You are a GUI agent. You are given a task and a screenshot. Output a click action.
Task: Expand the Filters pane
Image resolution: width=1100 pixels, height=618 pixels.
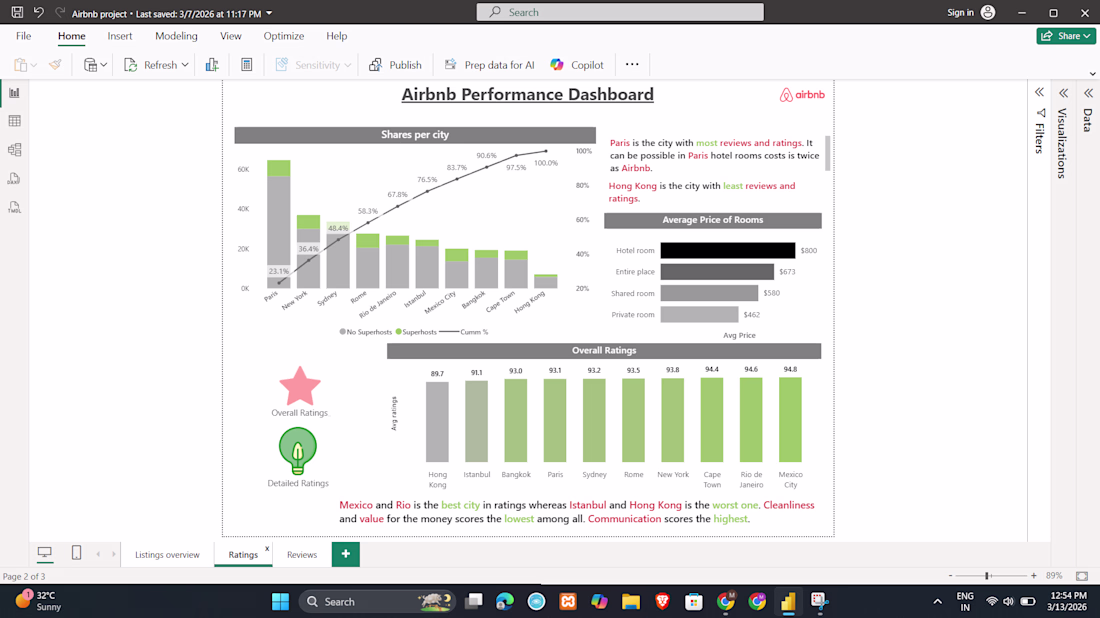(x=1040, y=93)
